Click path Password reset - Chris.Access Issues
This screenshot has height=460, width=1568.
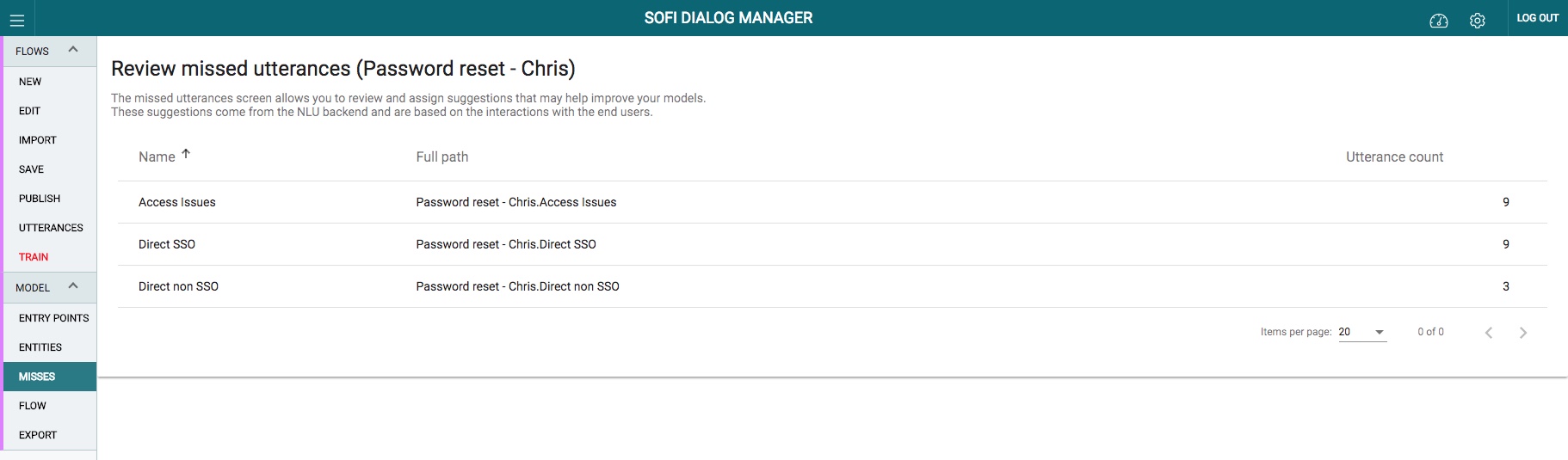pos(516,202)
